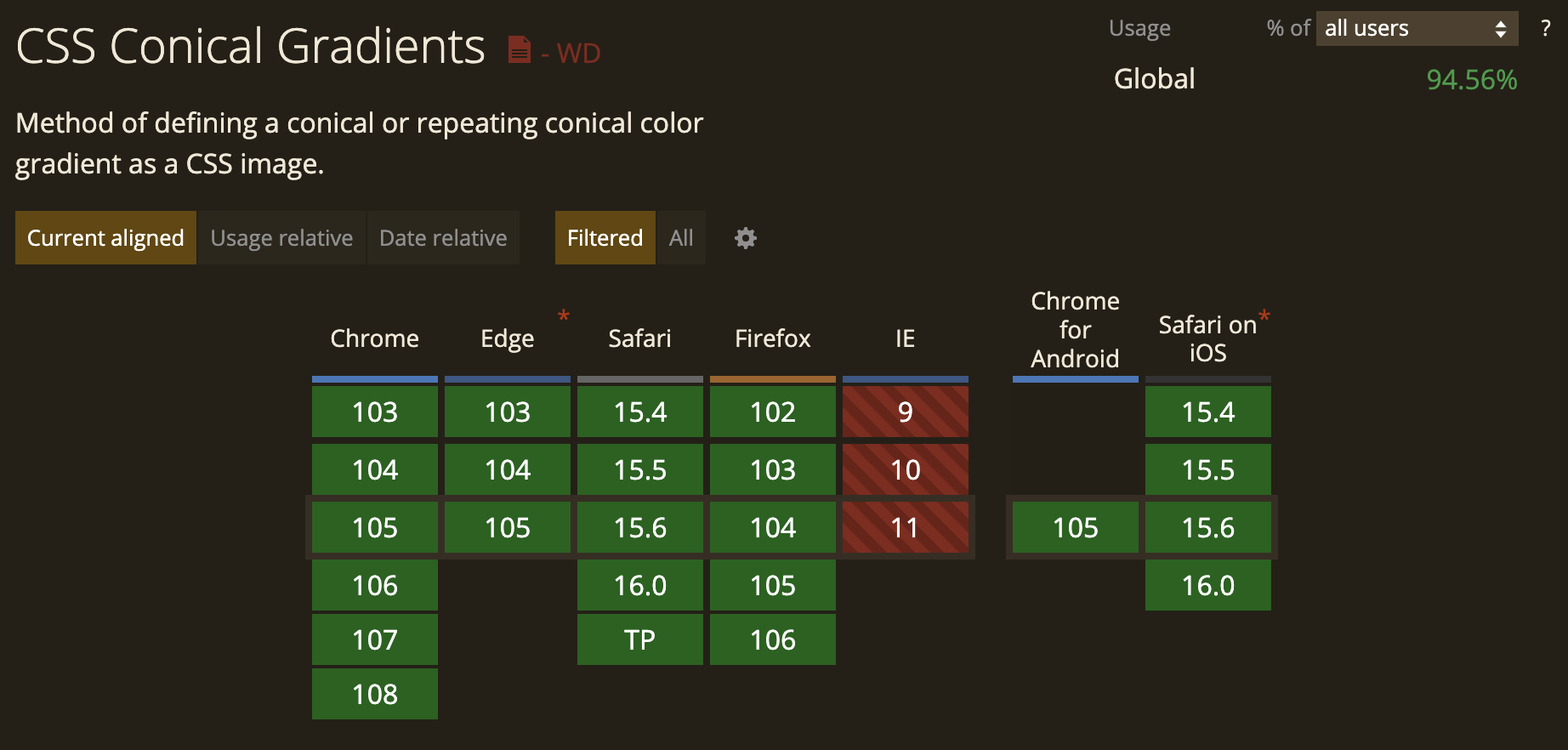Show Filtered browser list
The height and width of the screenshot is (750, 1568).
(x=605, y=238)
